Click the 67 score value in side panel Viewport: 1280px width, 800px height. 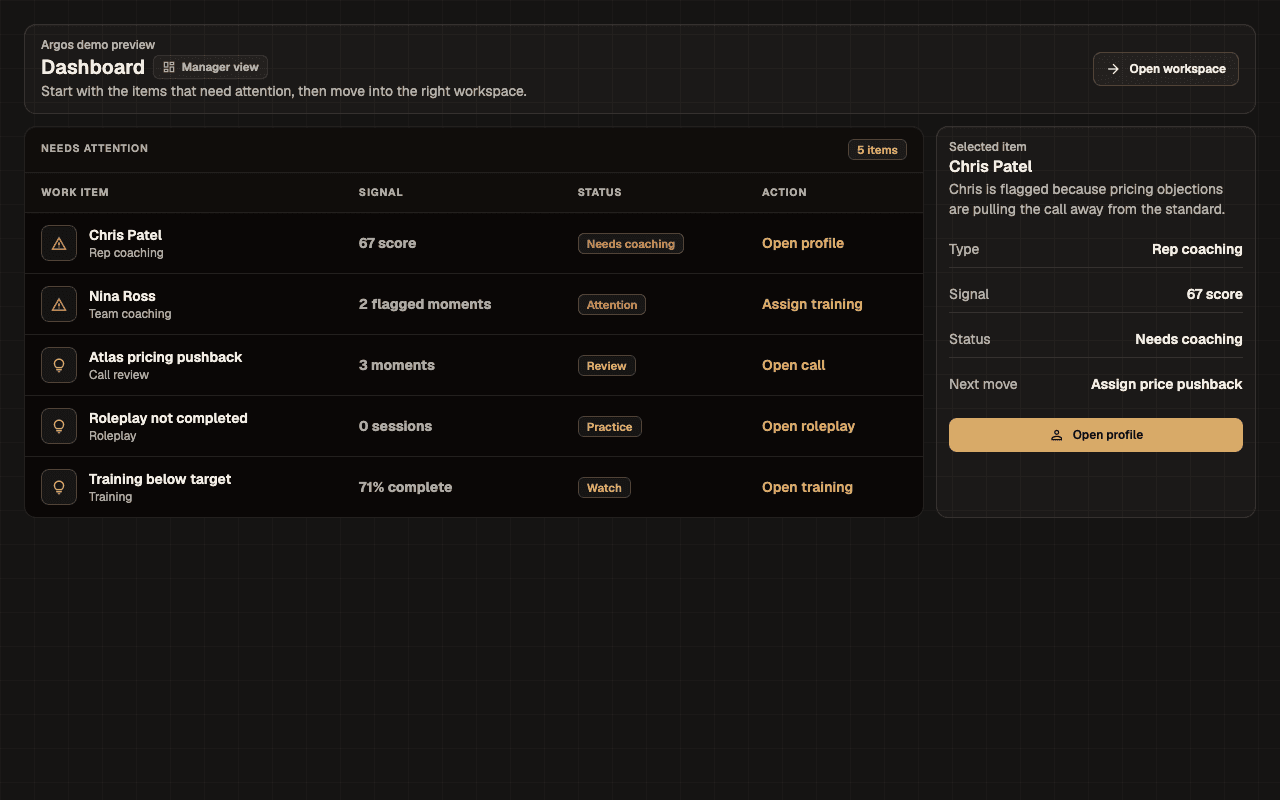(x=1214, y=294)
